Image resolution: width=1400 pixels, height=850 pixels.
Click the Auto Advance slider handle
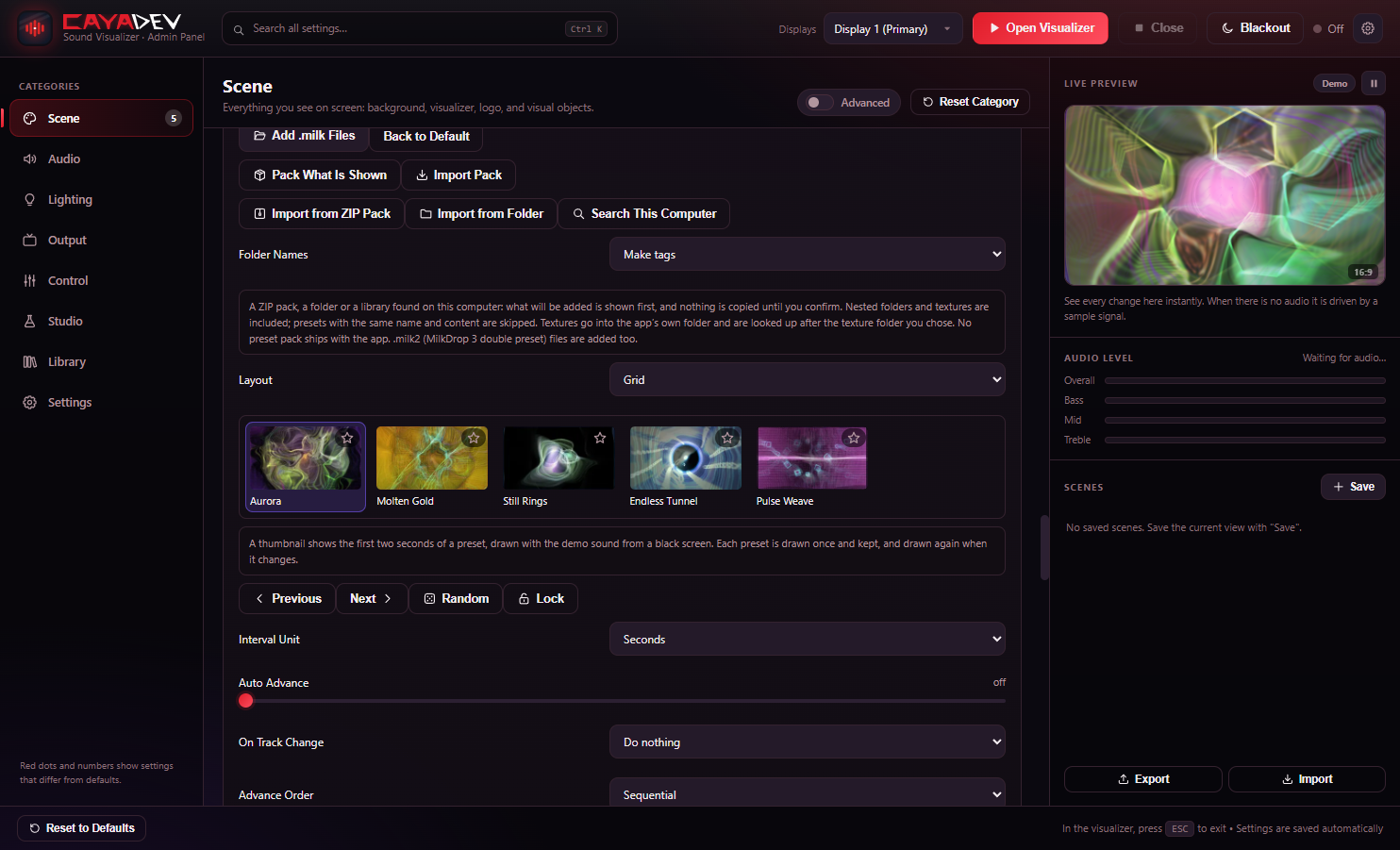[246, 700]
